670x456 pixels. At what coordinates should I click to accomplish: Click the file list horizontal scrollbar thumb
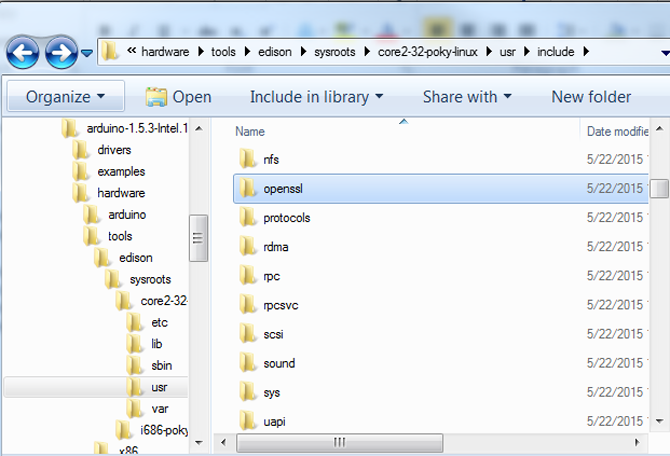pyautogui.click(x=339, y=442)
